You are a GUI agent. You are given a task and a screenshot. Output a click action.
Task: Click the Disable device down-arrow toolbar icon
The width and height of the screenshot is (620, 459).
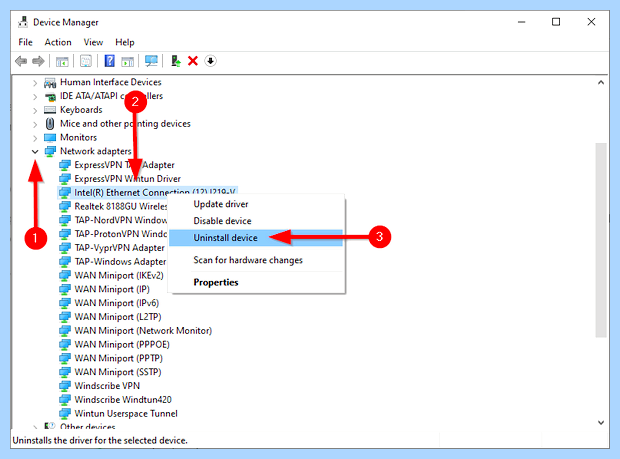click(210, 61)
